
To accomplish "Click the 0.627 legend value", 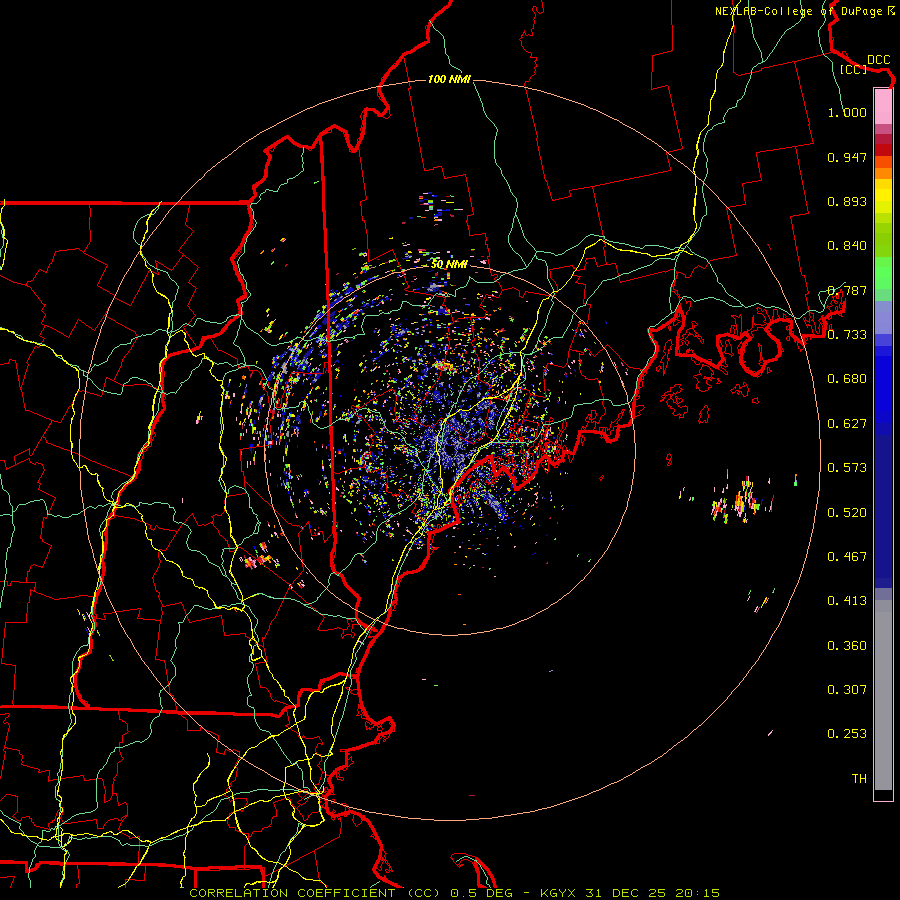I will coord(847,424).
